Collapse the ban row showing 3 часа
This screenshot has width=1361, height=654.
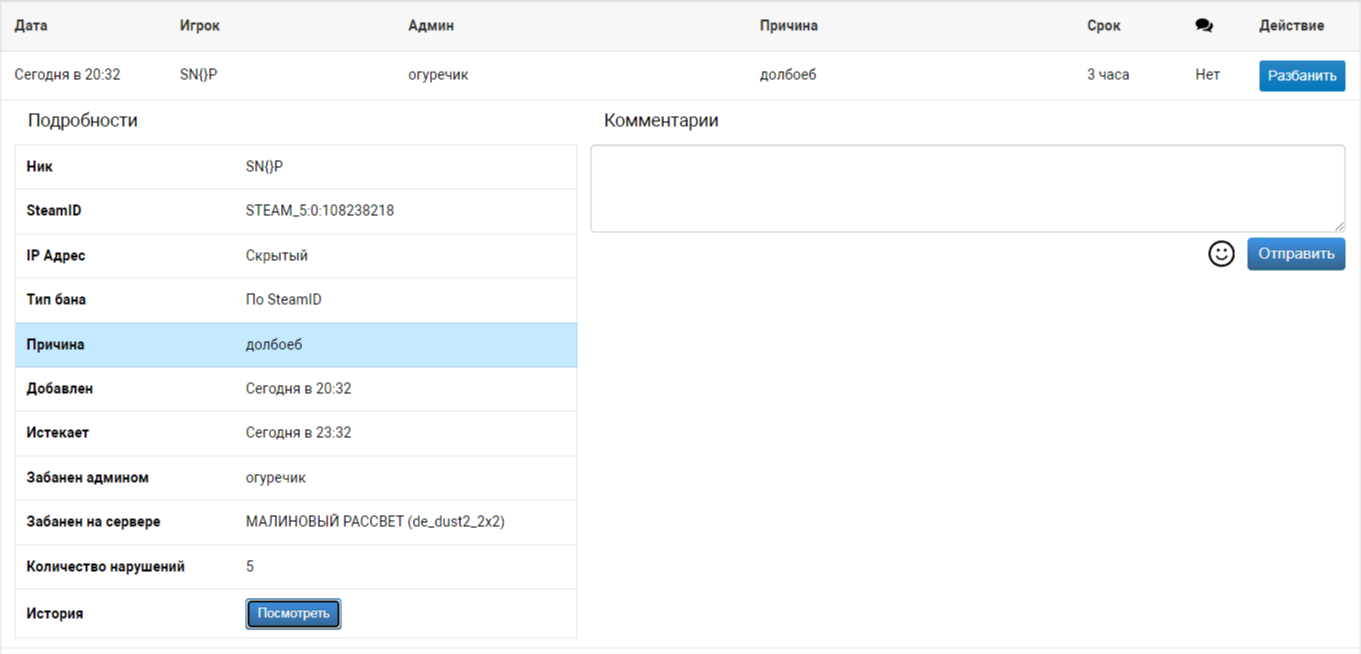[1108, 75]
